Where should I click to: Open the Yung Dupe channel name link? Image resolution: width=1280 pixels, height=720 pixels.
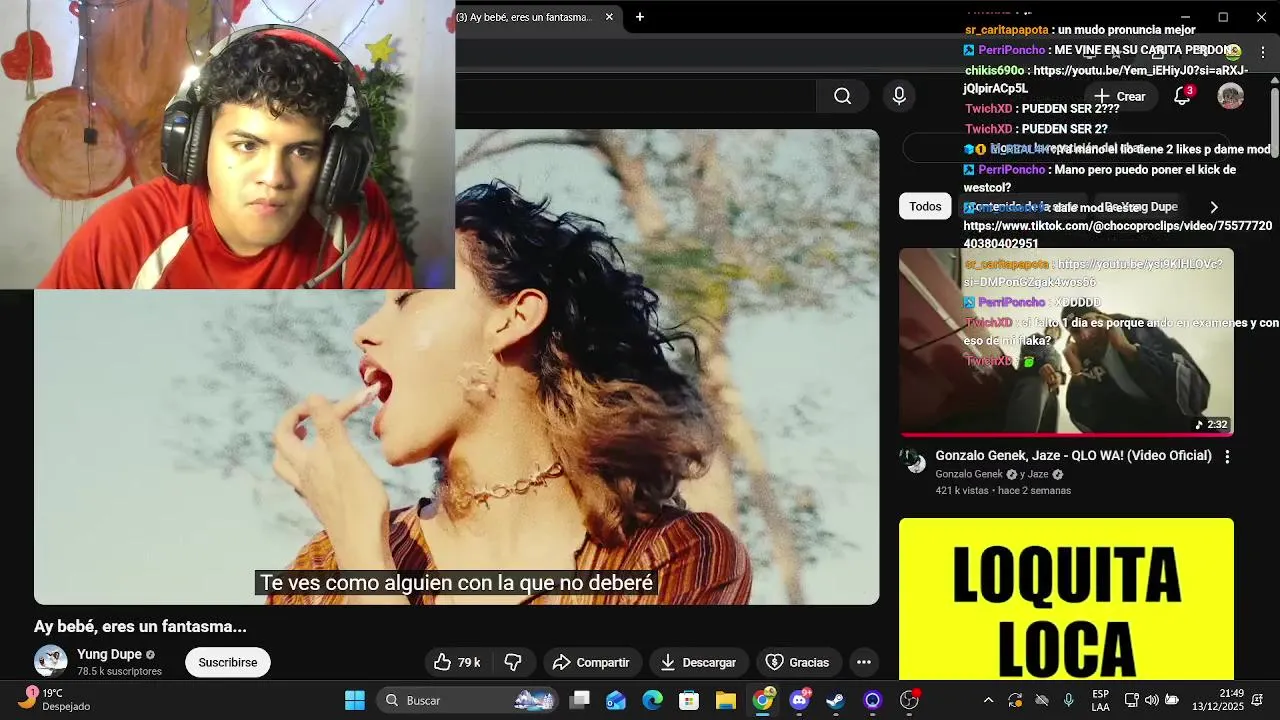pos(109,654)
